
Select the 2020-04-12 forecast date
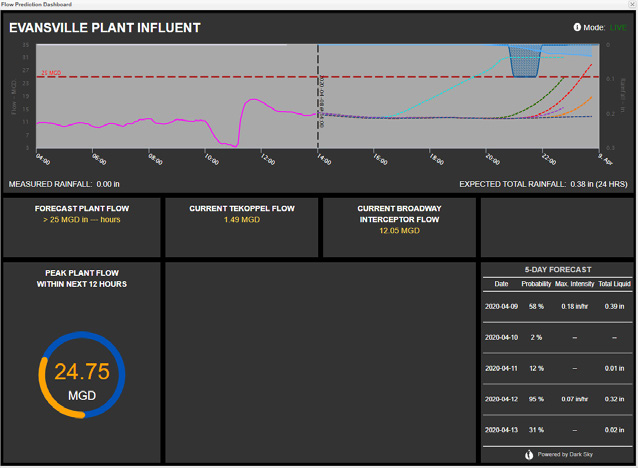pyautogui.click(x=498, y=399)
